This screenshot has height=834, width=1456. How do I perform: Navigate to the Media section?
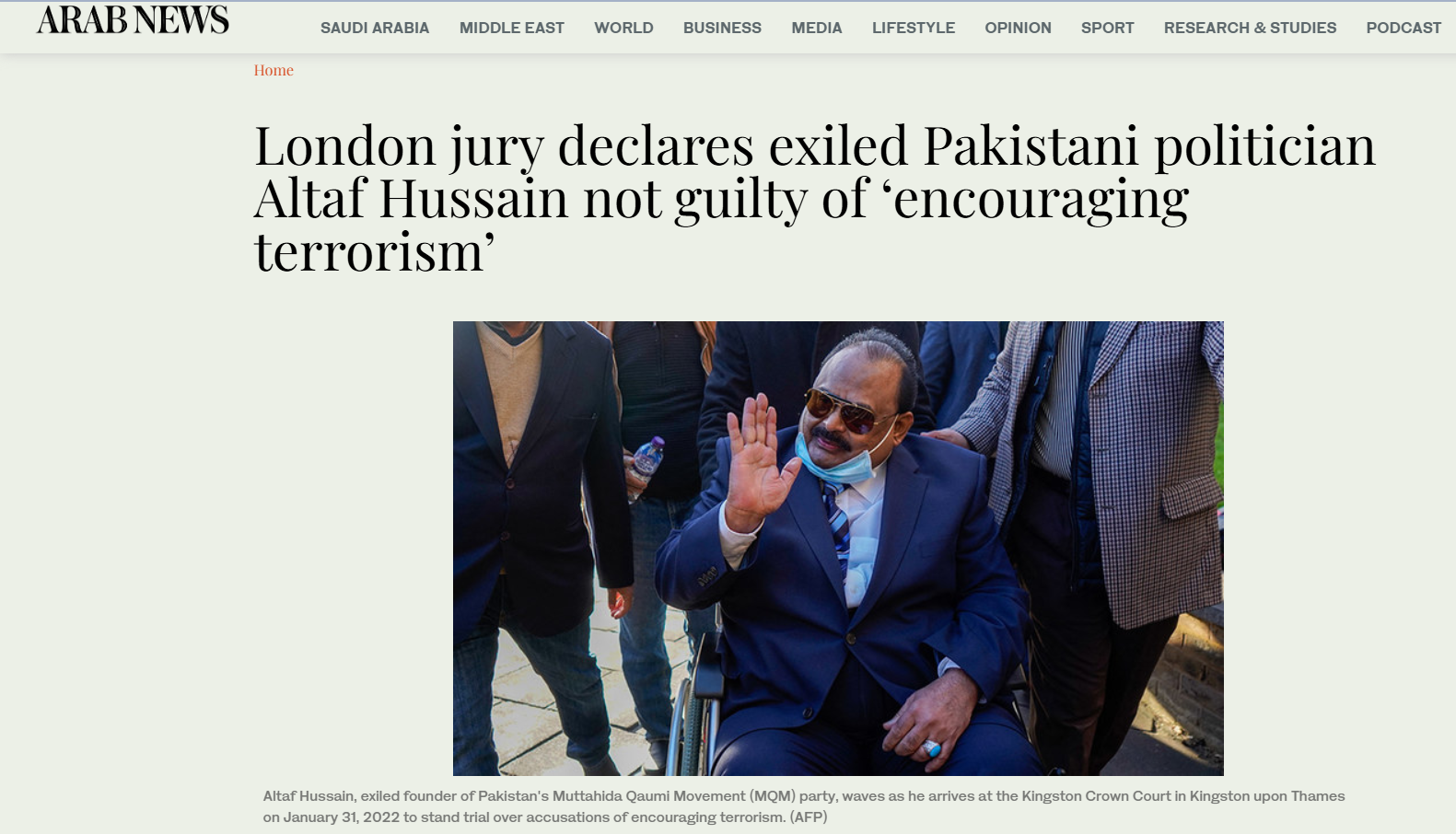coord(817,28)
